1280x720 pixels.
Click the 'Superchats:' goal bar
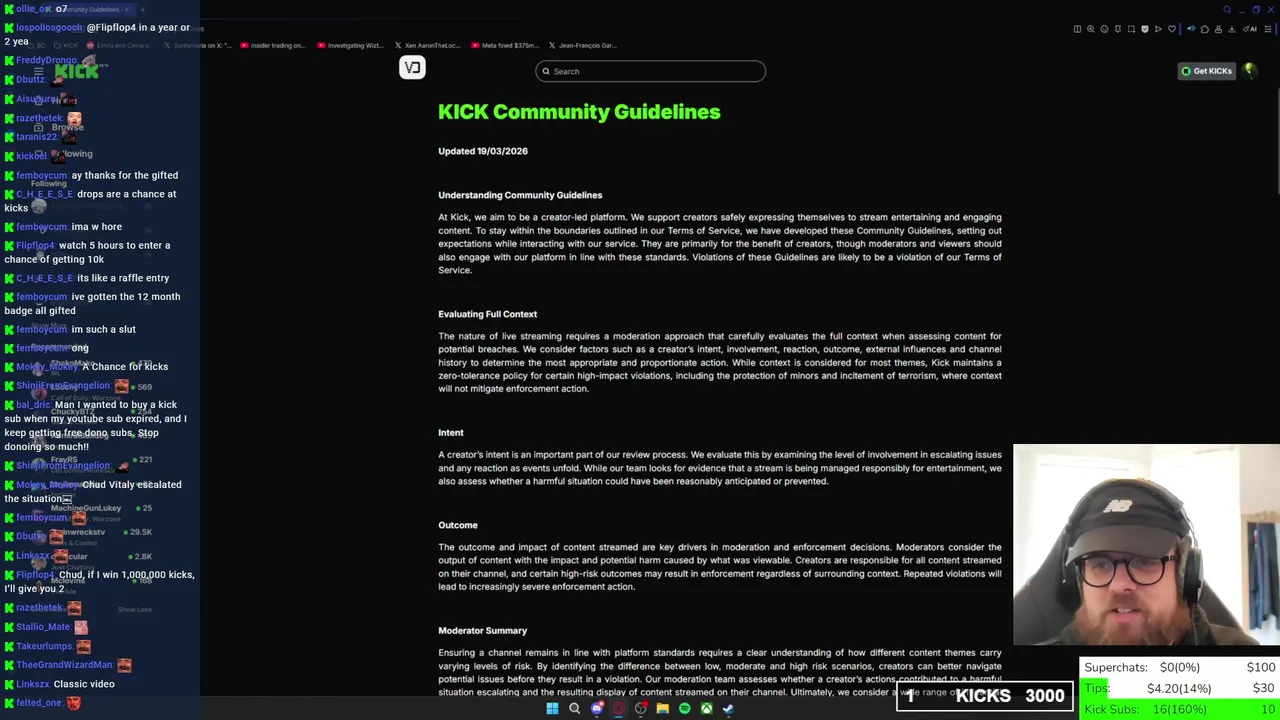[x=1180, y=667]
